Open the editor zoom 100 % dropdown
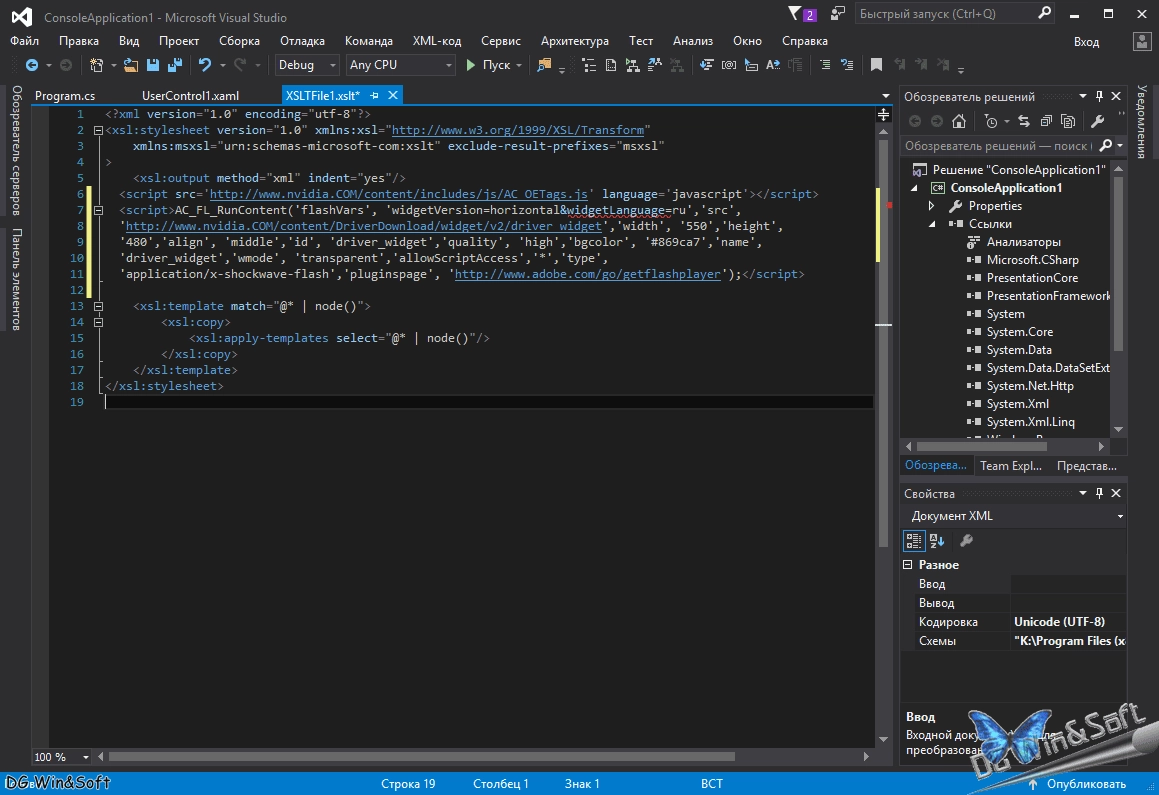The image size is (1159, 795). [x=86, y=757]
